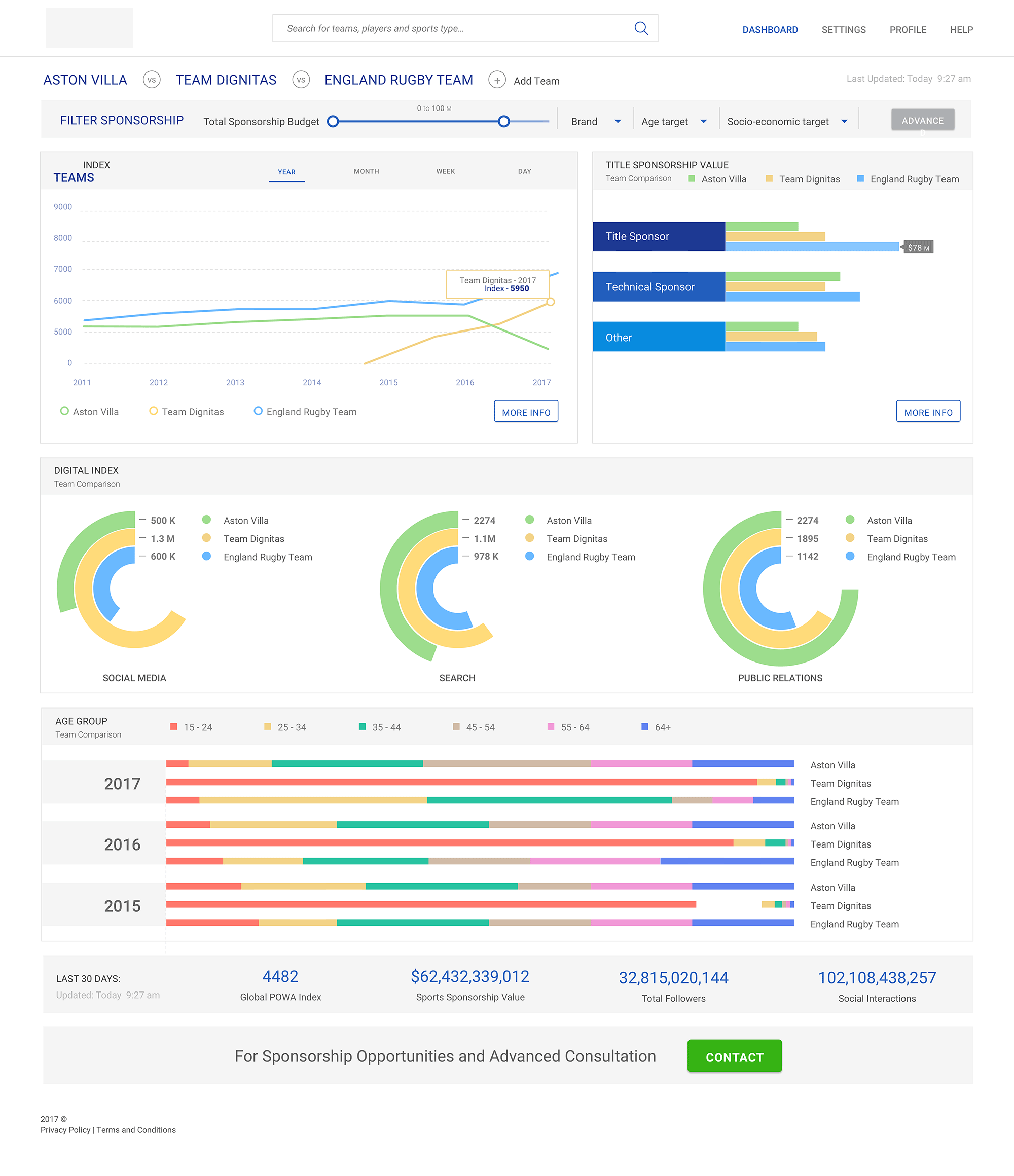Toggle the Aston Villa series in Public Relations legend

[850, 520]
